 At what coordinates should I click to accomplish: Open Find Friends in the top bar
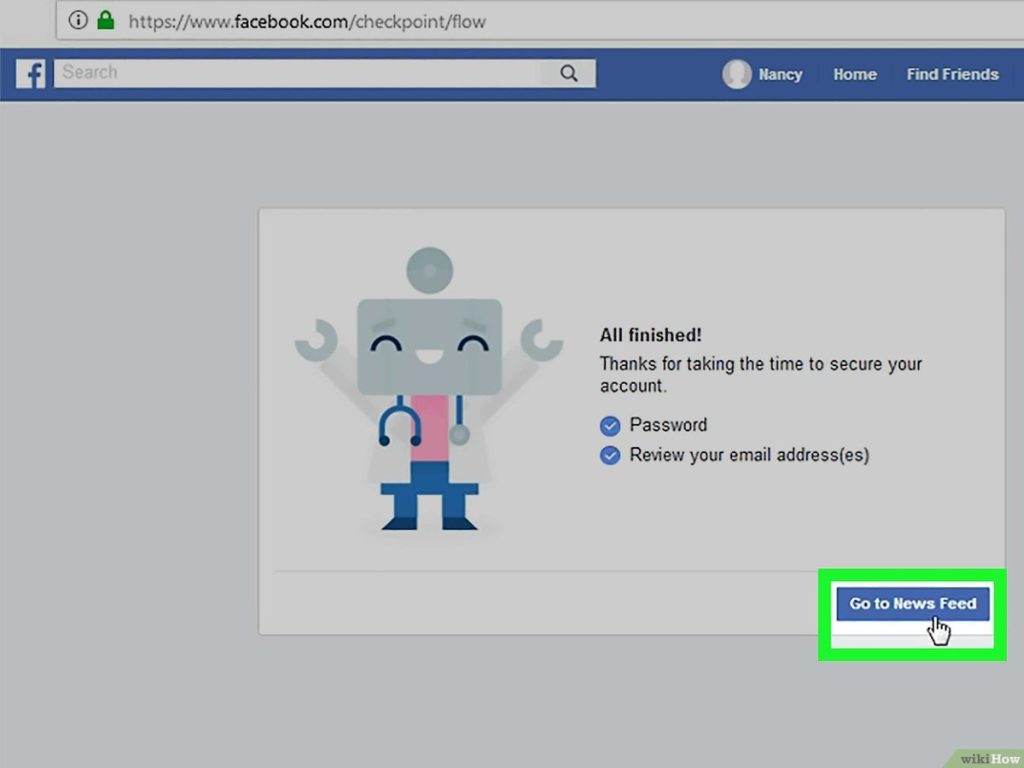[x=952, y=74]
